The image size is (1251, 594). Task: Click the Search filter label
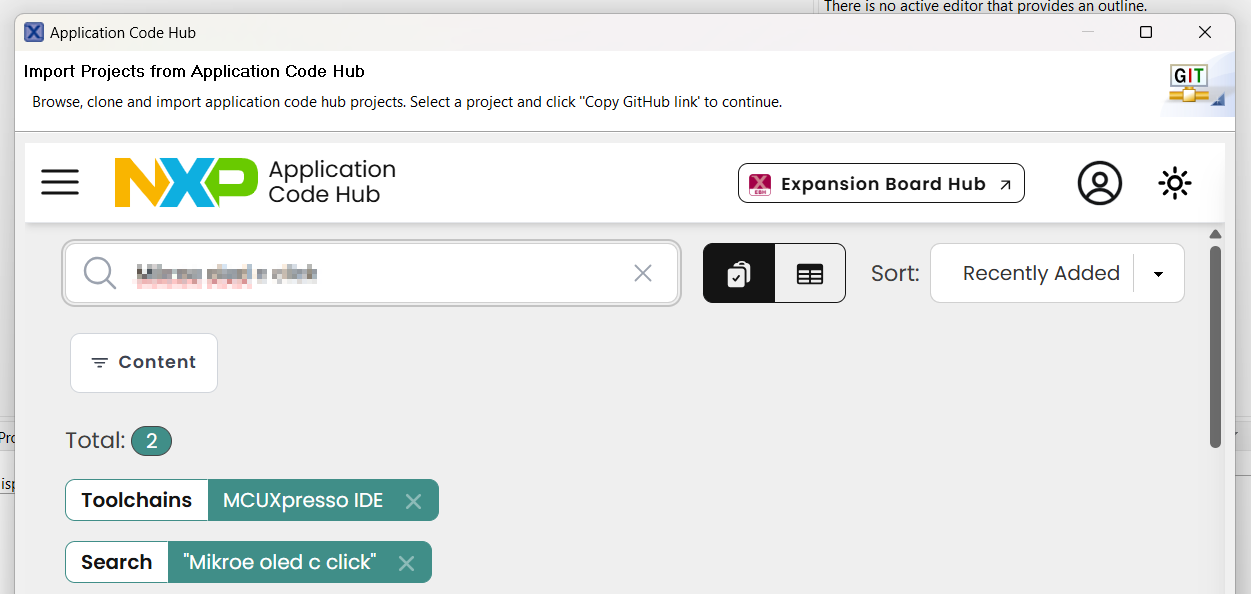coord(116,562)
